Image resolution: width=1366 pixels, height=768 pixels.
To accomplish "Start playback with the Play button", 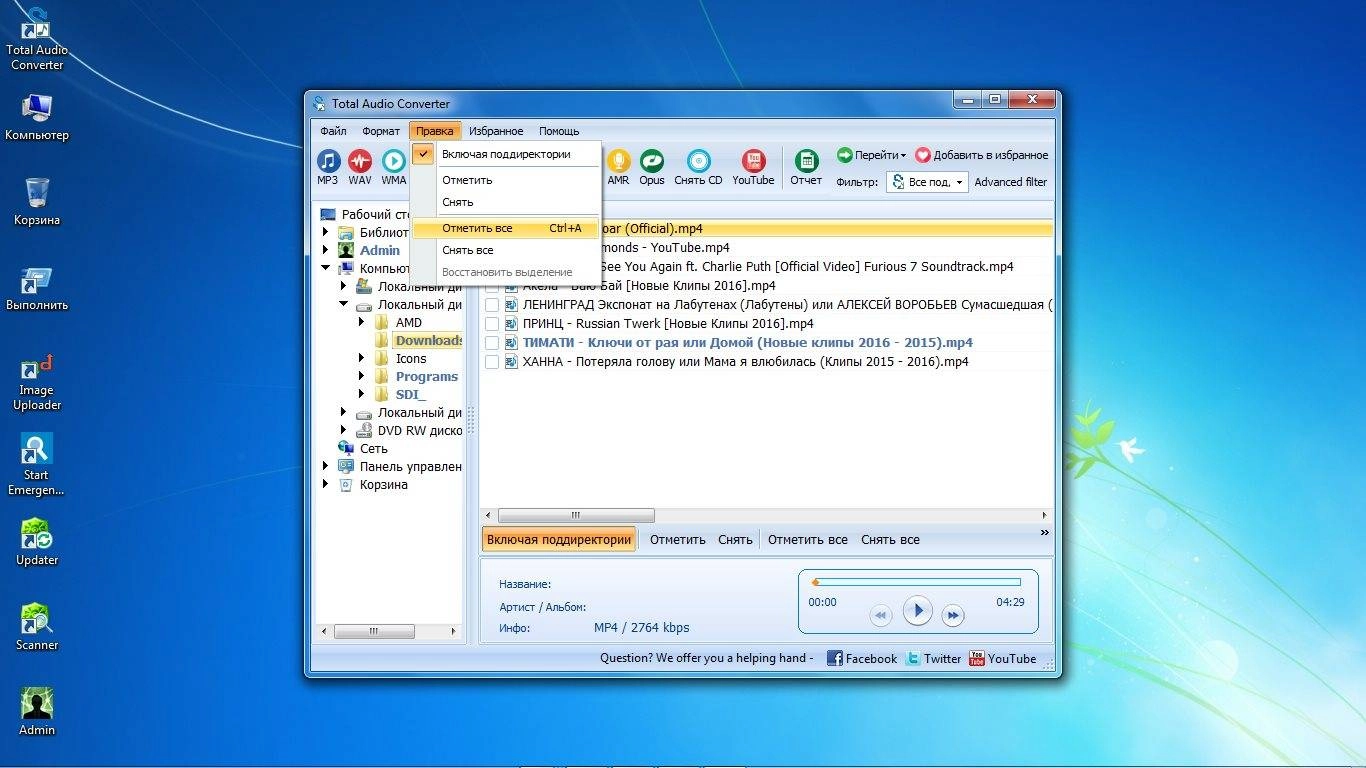I will point(917,610).
